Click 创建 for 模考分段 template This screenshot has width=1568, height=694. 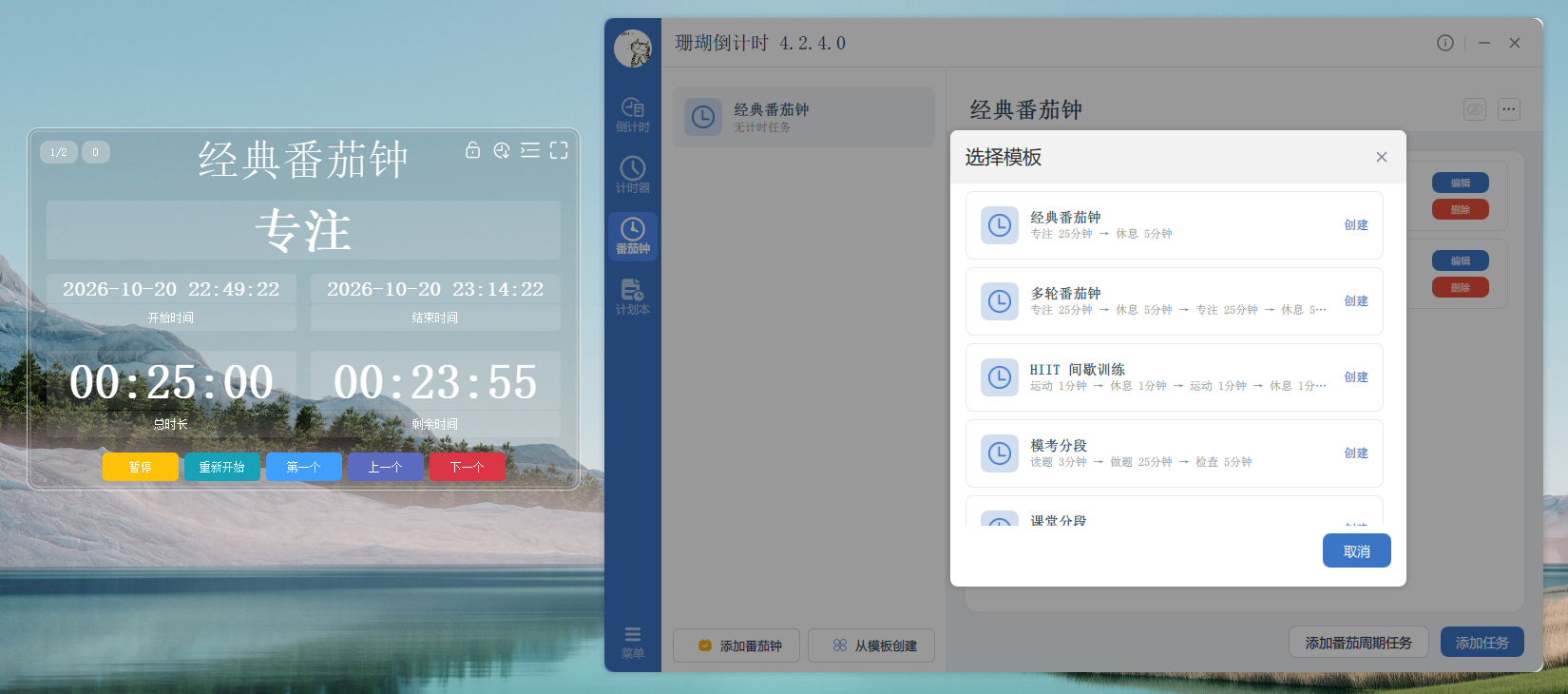point(1356,453)
